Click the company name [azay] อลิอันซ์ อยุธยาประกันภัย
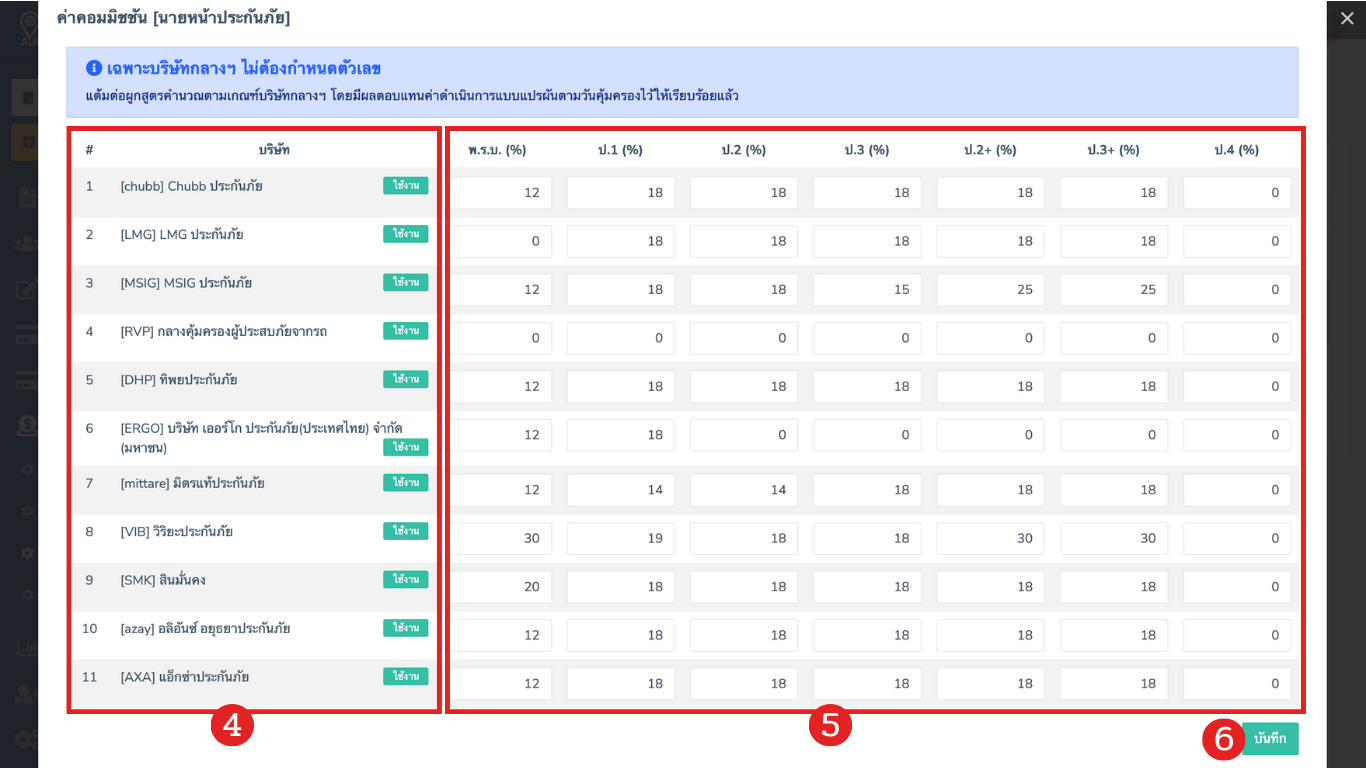 point(206,629)
